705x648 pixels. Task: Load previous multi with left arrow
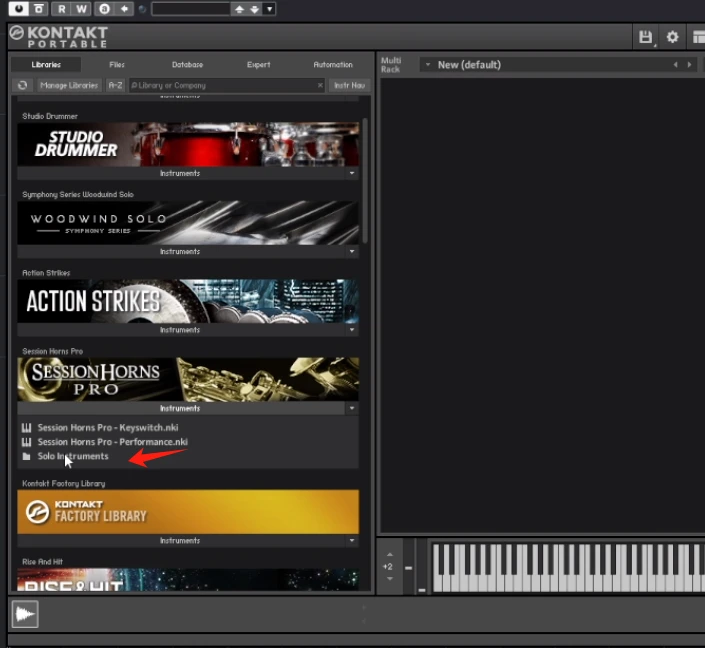point(675,65)
